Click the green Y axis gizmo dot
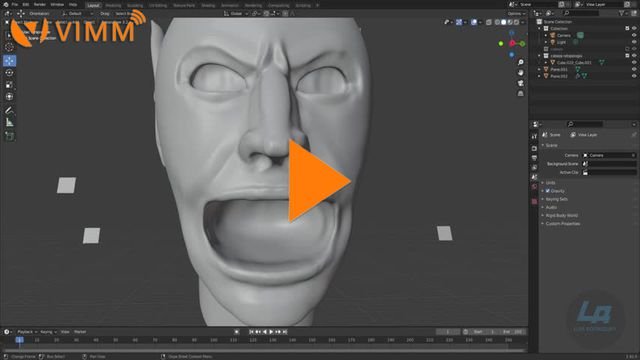 coord(501,44)
